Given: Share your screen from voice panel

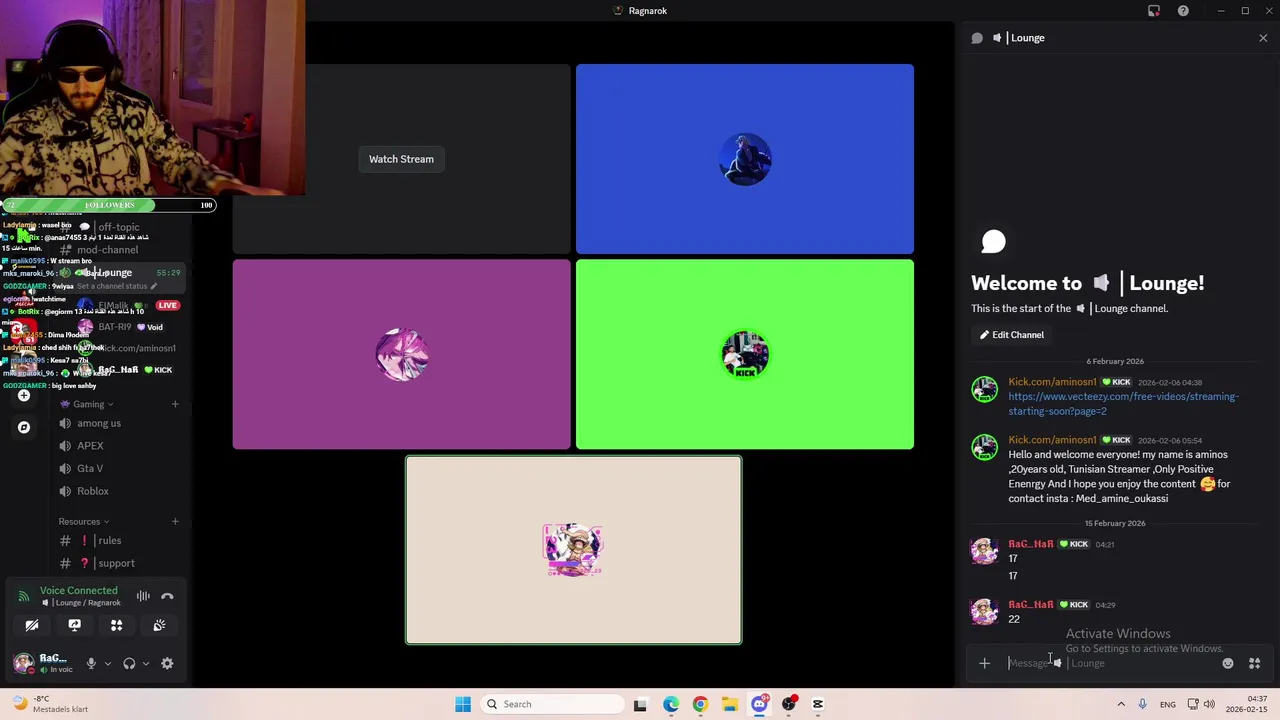Looking at the screenshot, I should pos(74,625).
